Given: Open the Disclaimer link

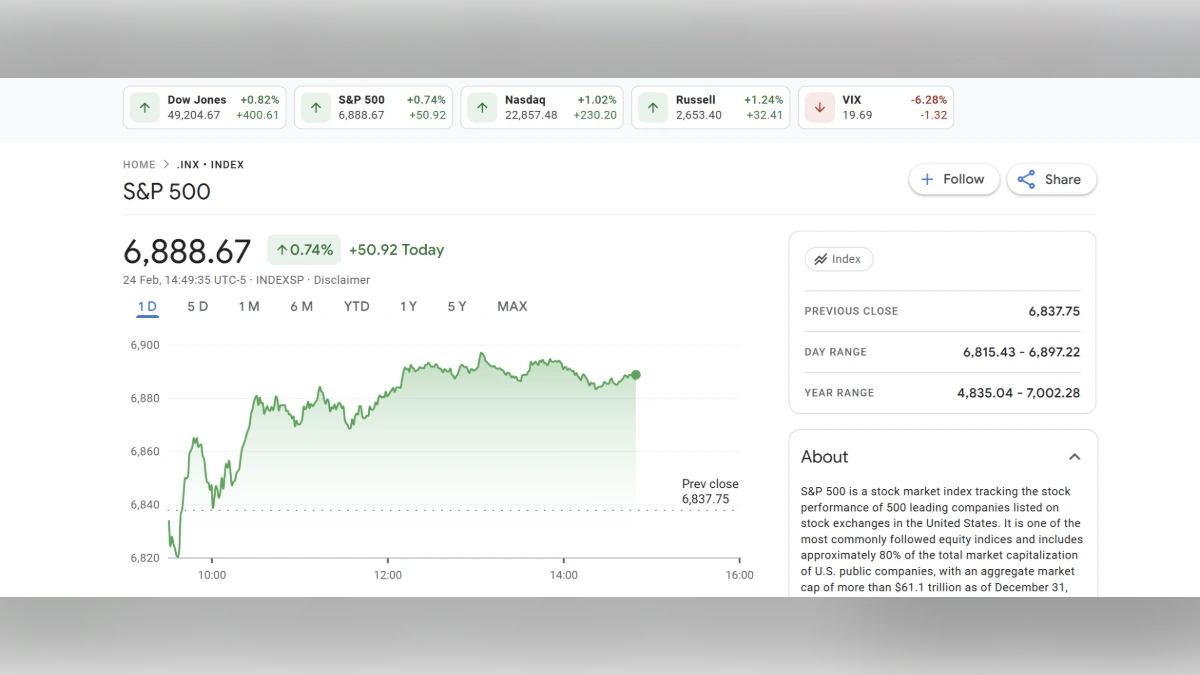Looking at the screenshot, I should point(342,280).
